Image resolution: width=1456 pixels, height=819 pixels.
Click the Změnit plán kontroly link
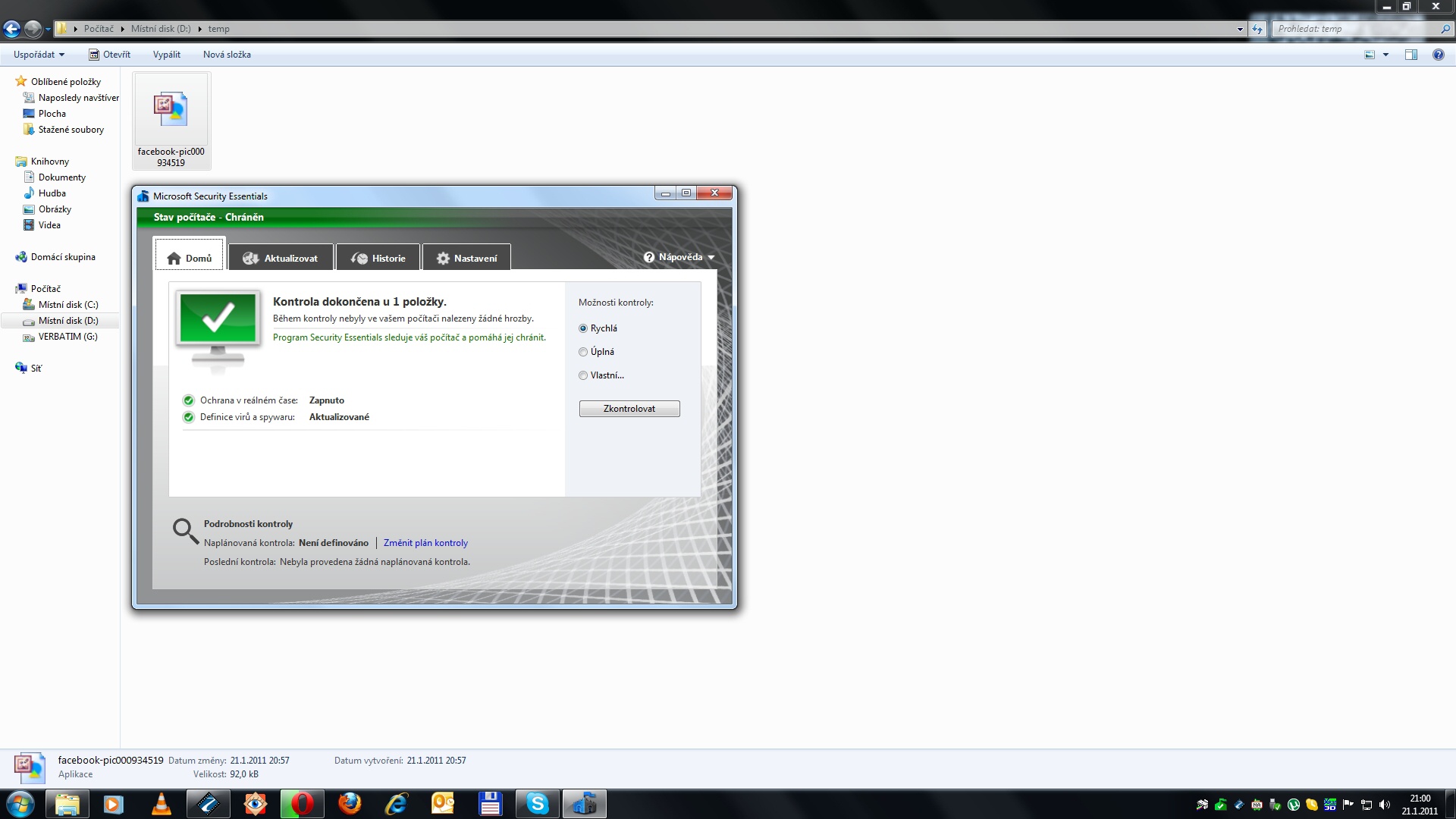(x=425, y=543)
